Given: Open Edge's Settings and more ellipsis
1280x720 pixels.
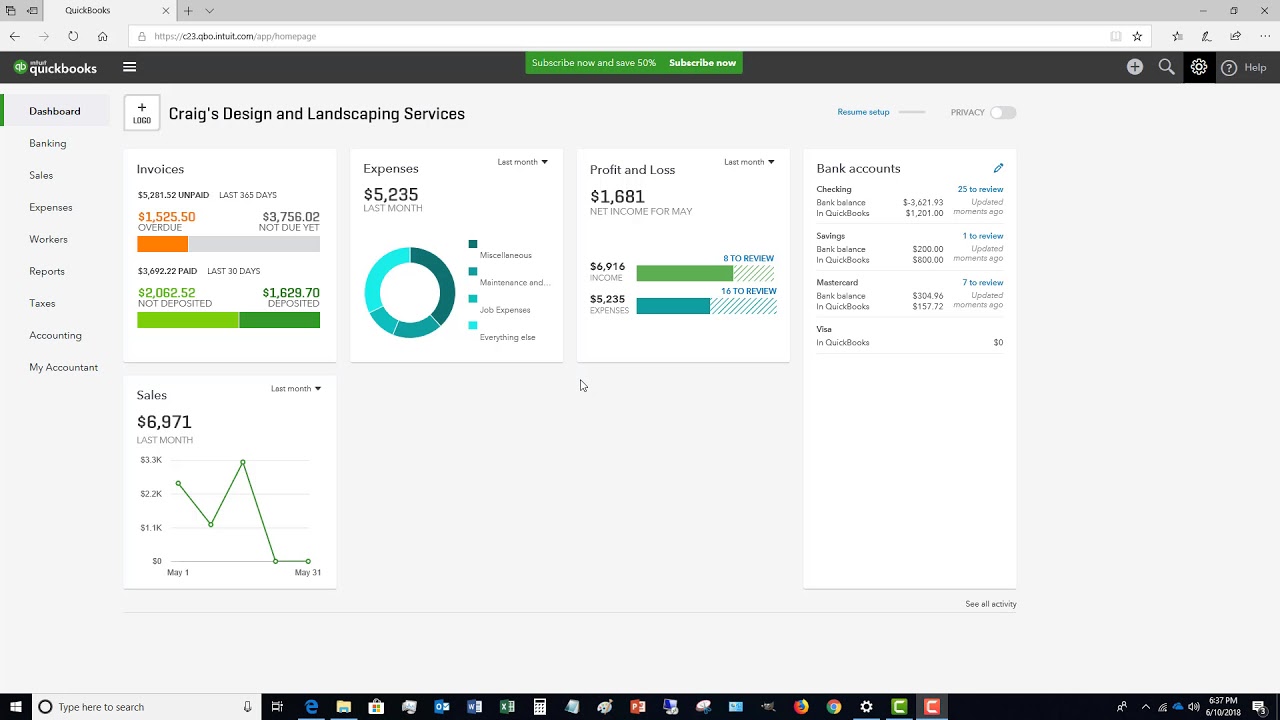Looking at the screenshot, I should tap(1265, 36).
